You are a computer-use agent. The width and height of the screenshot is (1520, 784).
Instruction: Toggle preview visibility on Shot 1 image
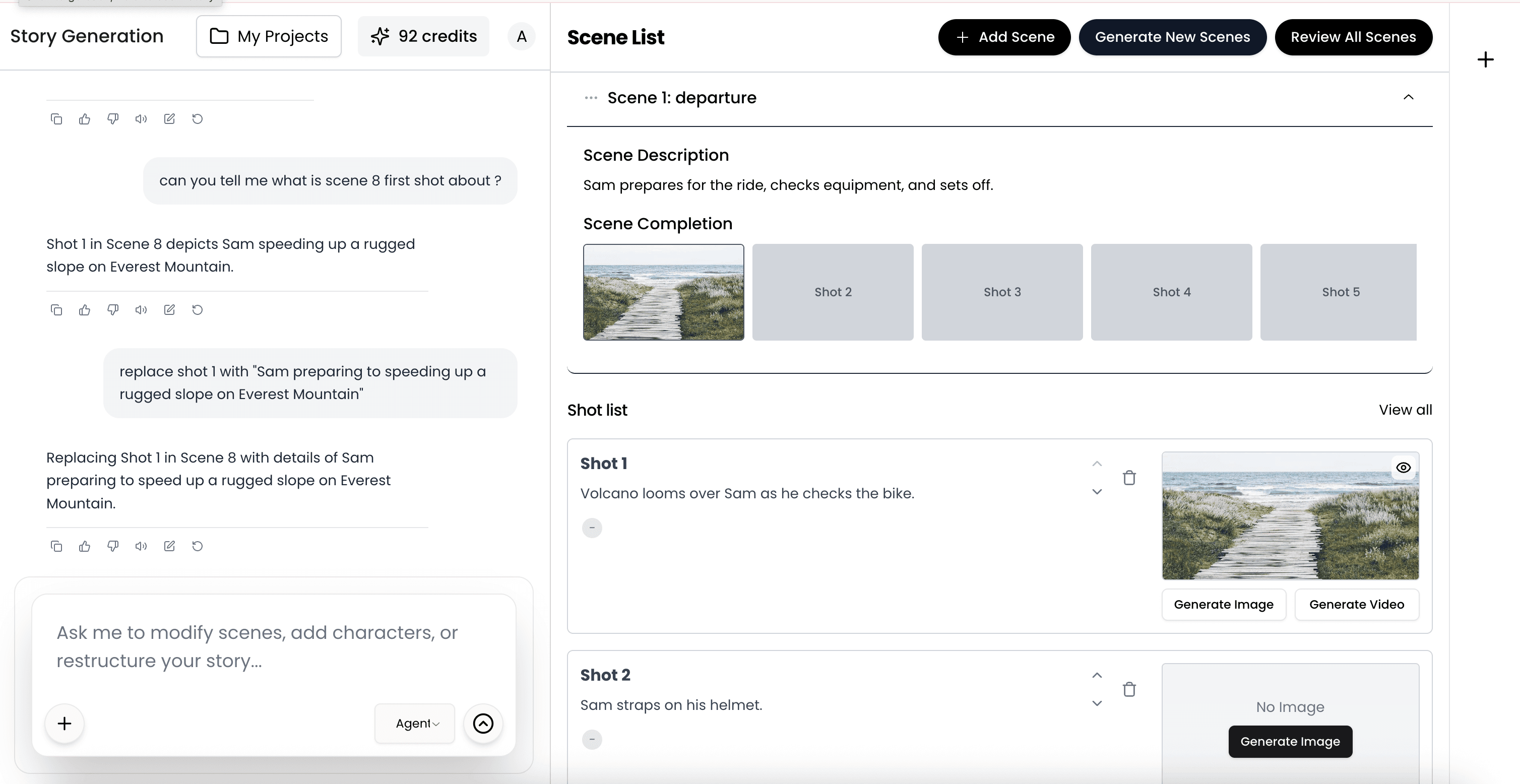coord(1404,467)
